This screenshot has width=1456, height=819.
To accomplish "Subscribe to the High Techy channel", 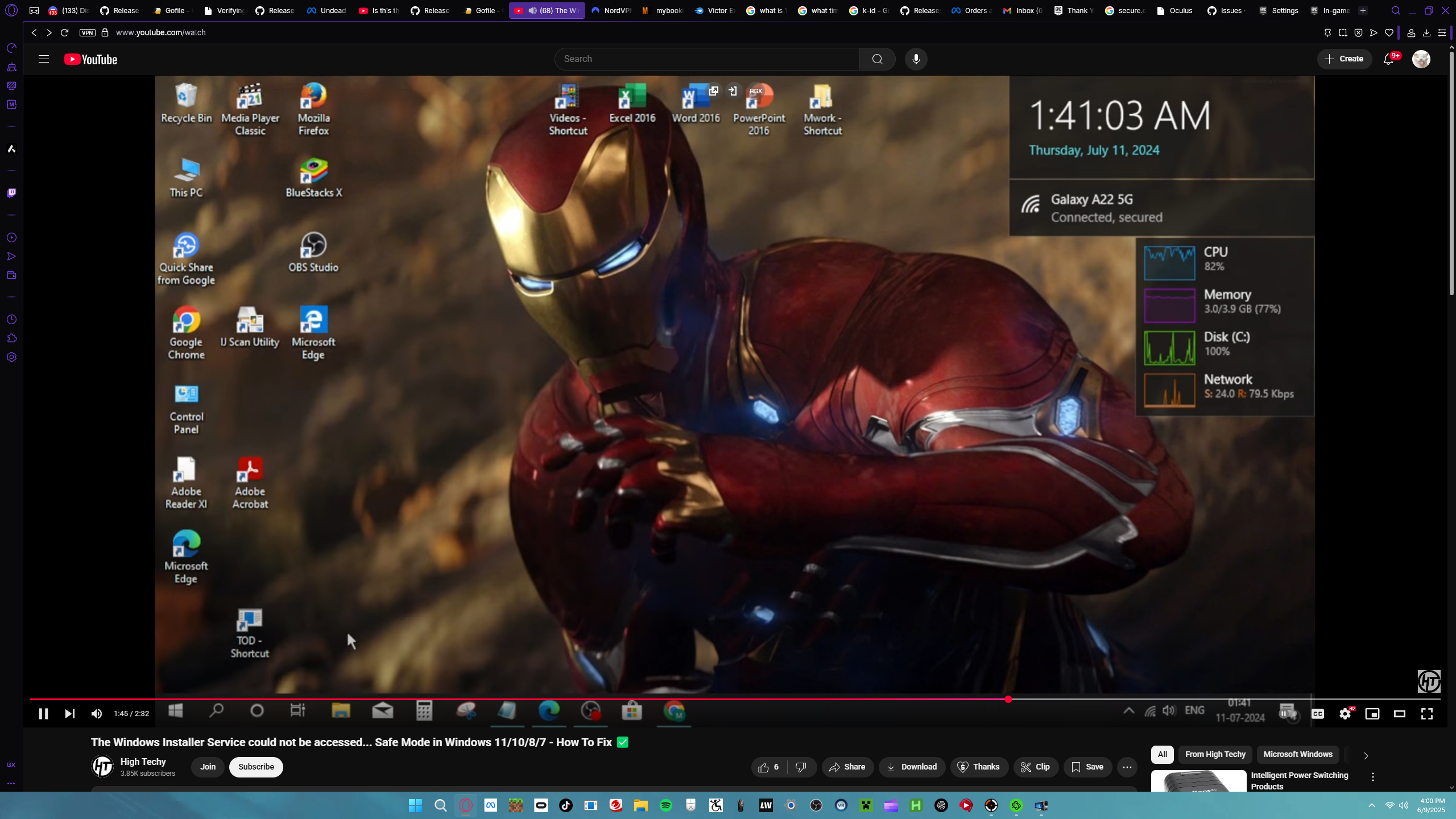I will tap(256, 767).
